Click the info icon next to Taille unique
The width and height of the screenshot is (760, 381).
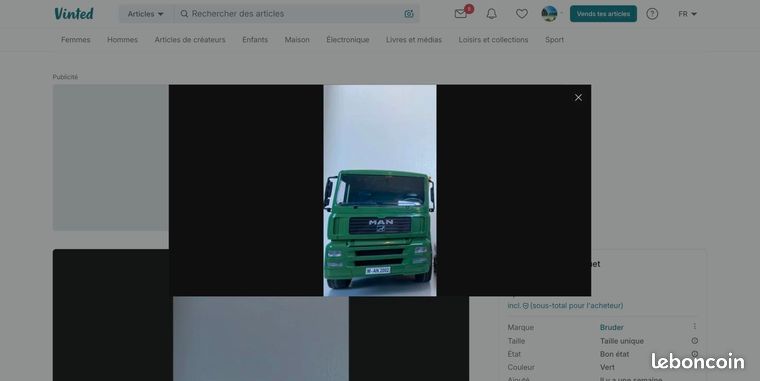pos(695,341)
